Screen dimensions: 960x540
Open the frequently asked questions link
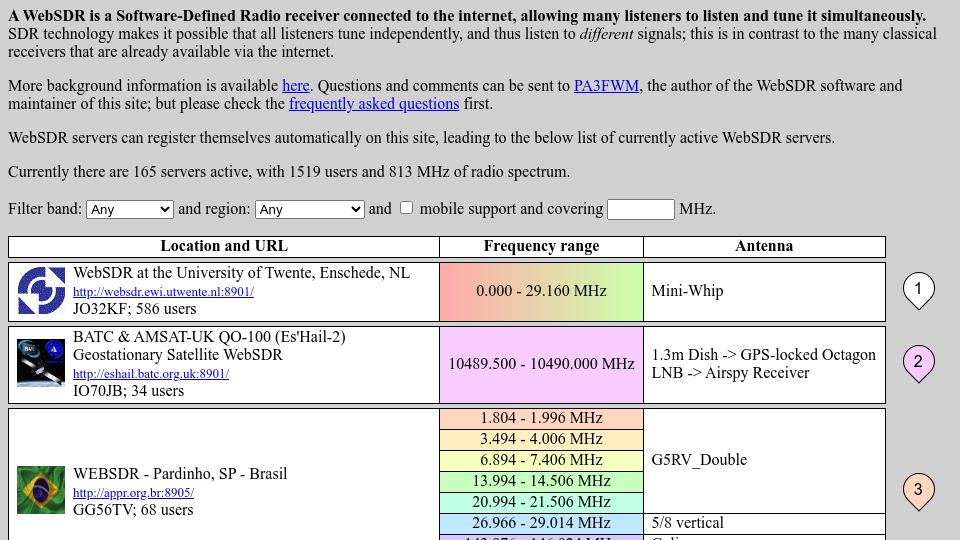pyautogui.click(x=374, y=104)
